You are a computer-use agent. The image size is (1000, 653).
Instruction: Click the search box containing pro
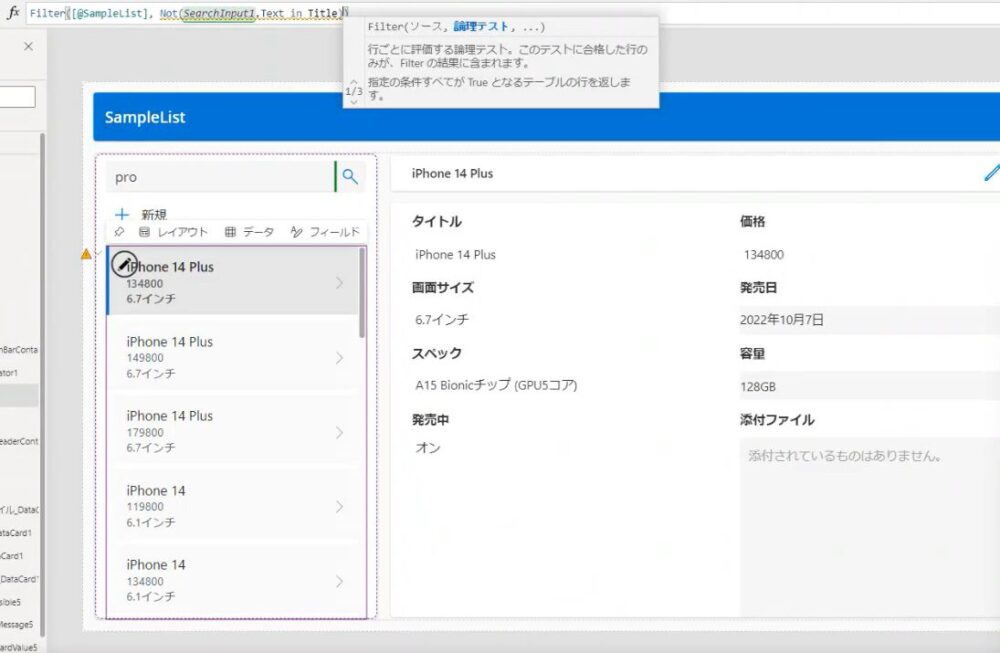coord(220,177)
